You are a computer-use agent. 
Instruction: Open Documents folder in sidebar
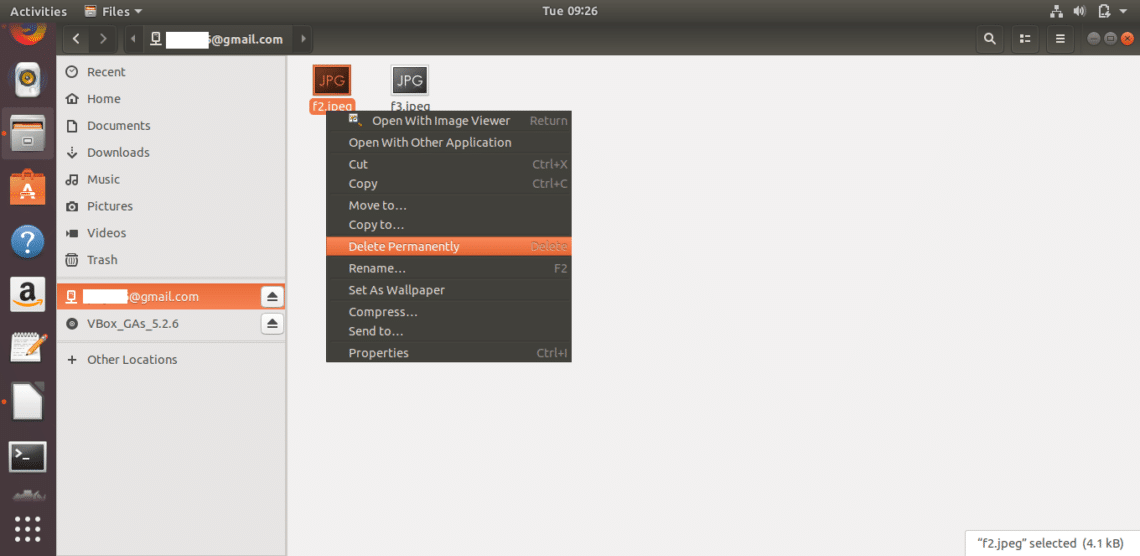(171, 126)
